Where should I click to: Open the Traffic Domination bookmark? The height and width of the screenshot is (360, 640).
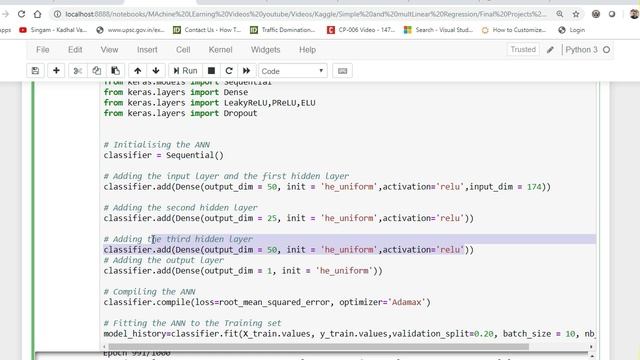pyautogui.click(x=282, y=30)
